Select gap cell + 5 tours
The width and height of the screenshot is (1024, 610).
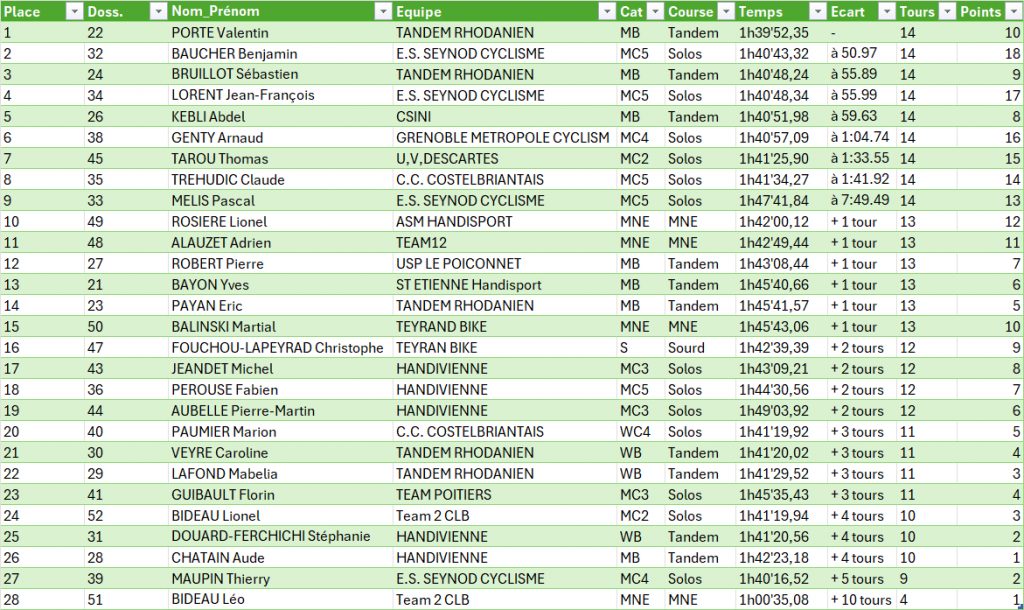coord(861,579)
